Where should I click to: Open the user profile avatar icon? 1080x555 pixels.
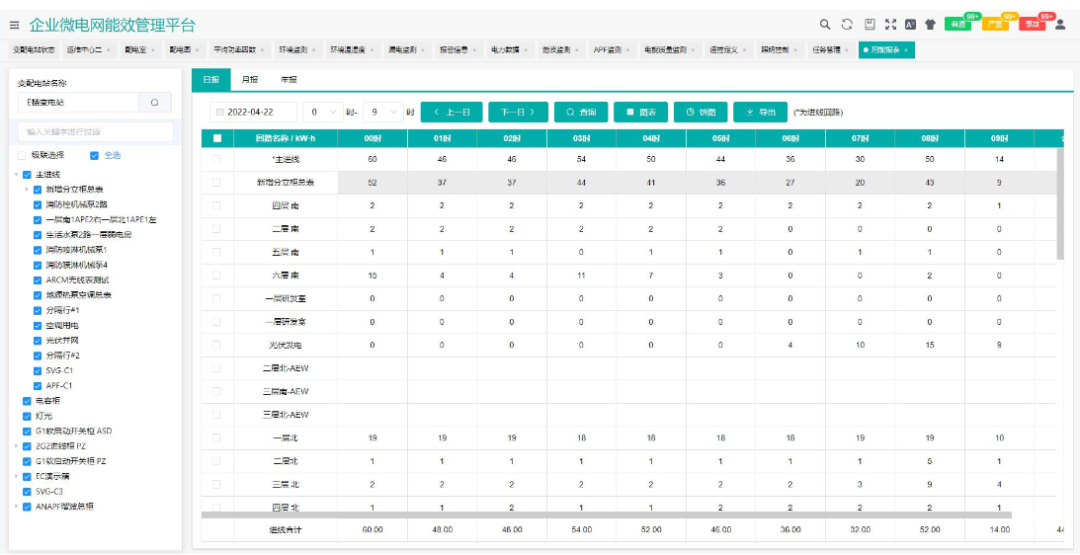point(1060,25)
